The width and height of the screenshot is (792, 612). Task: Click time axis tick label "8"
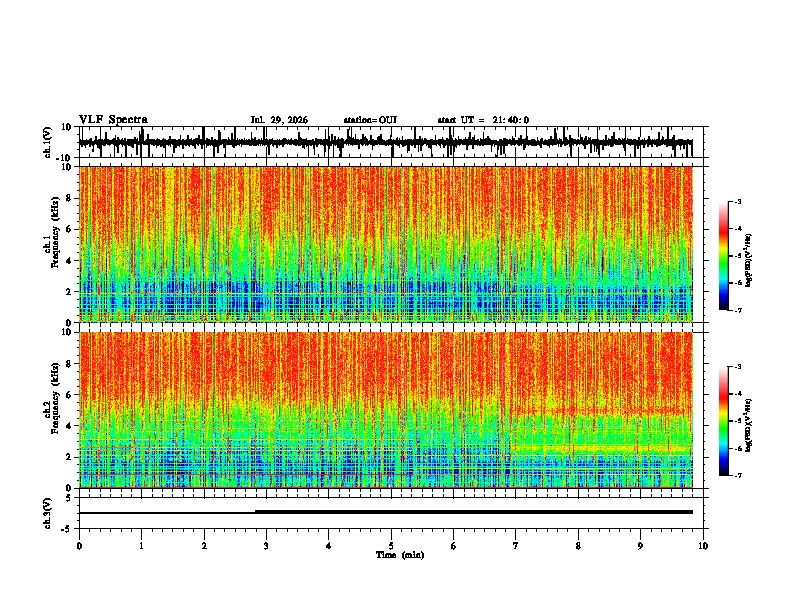[578, 546]
